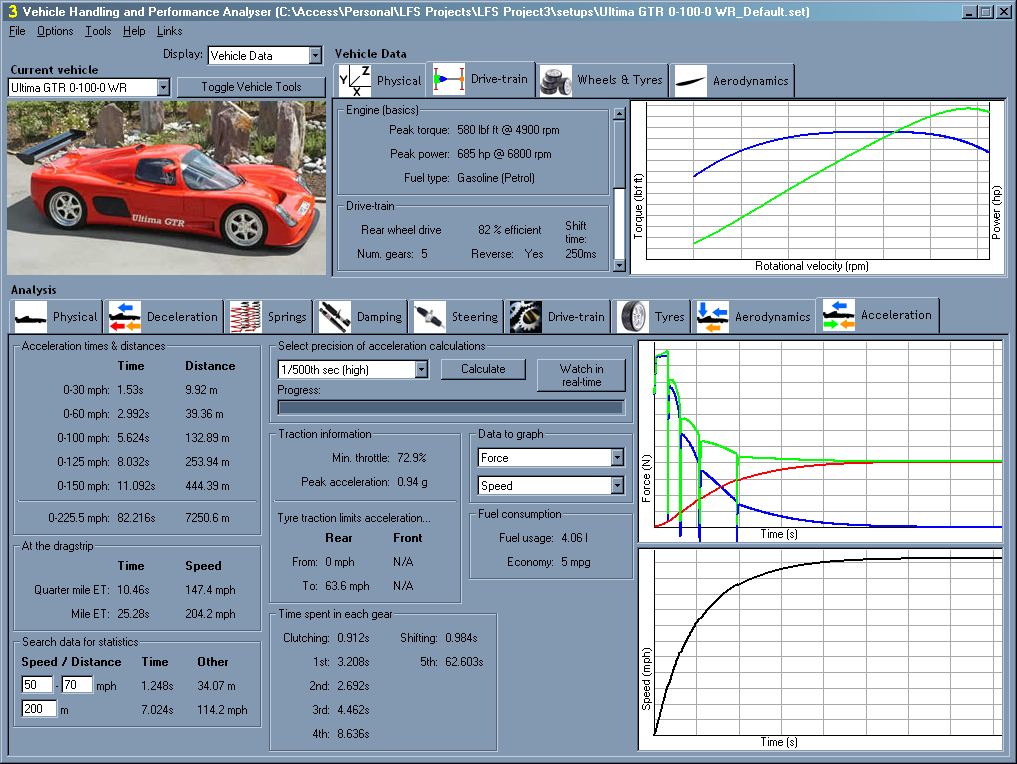Click the Springs icon in Analysis tabs

(x=246, y=317)
